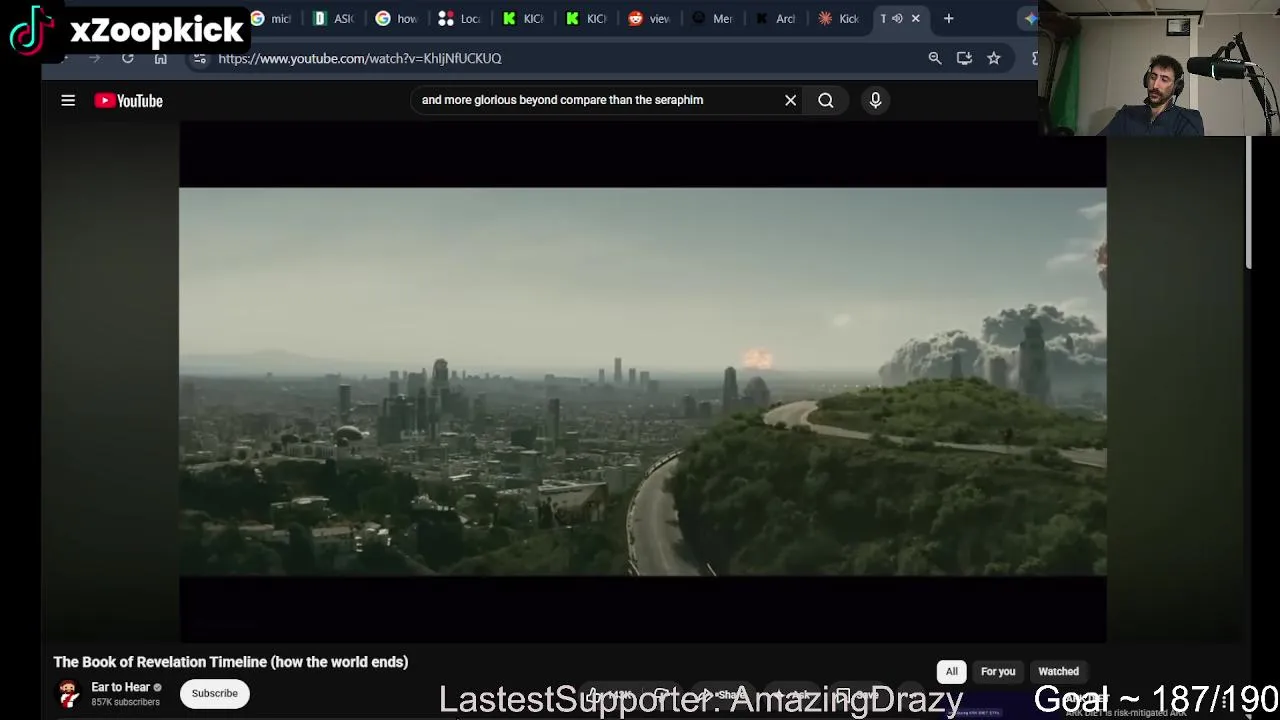Open a new browser tab

949,18
